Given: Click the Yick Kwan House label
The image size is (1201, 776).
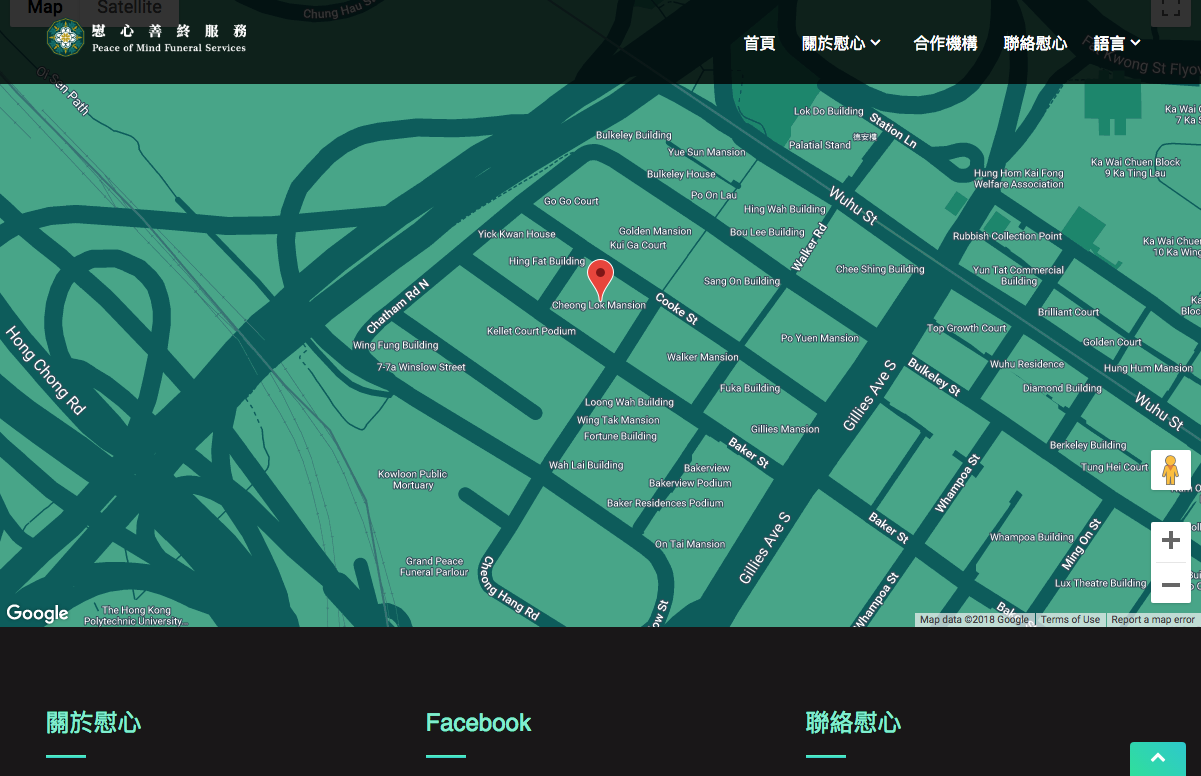Looking at the screenshot, I should (x=517, y=234).
